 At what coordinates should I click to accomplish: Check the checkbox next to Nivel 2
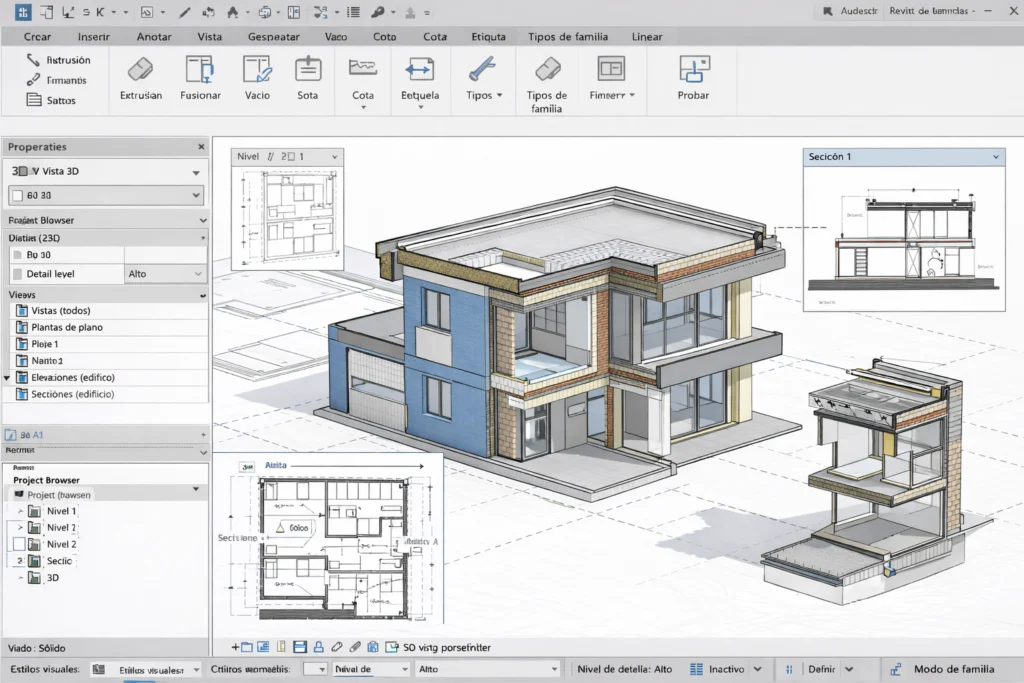point(18,544)
